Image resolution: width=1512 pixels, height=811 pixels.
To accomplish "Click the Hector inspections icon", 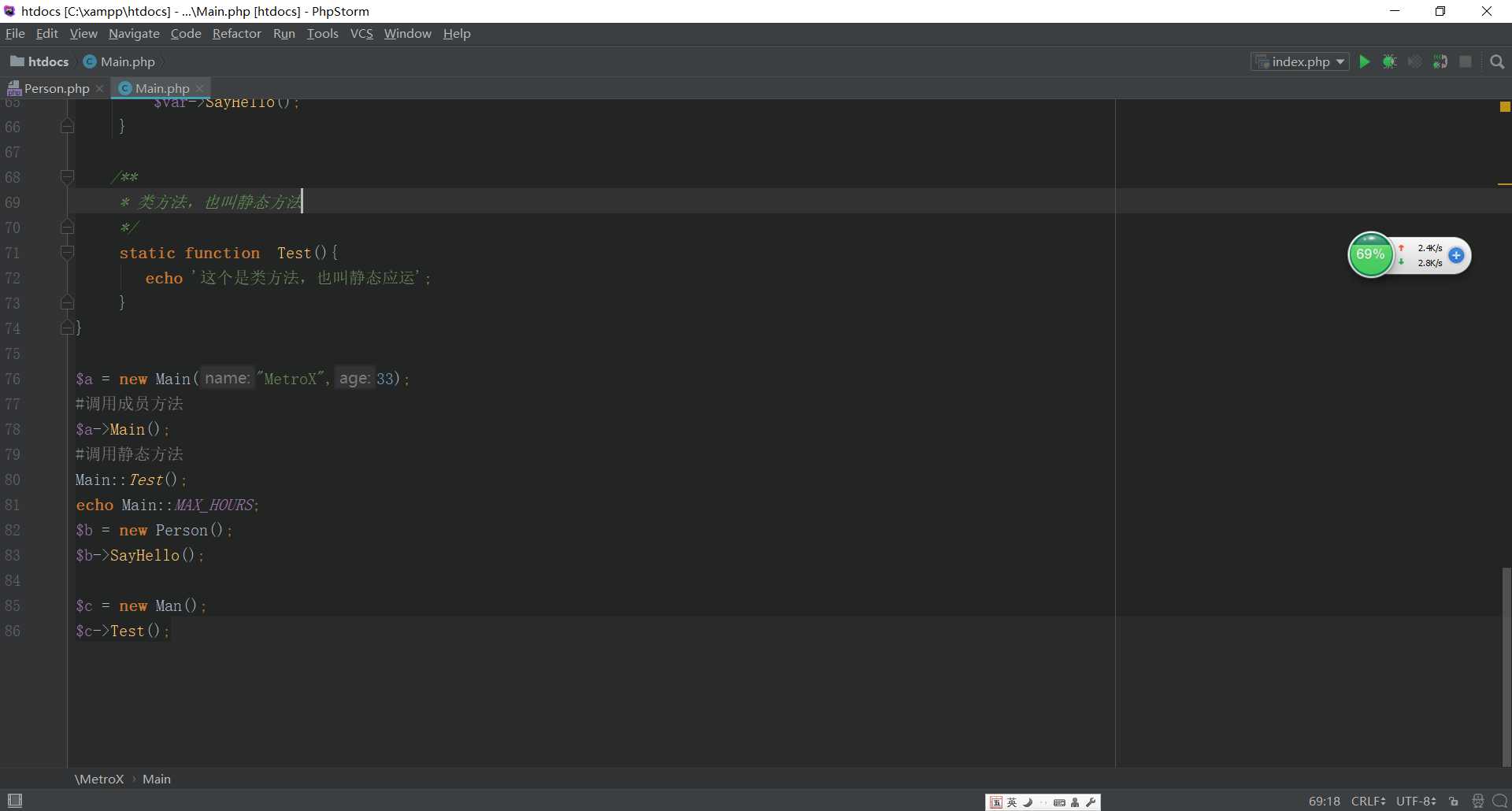I will tap(1477, 801).
